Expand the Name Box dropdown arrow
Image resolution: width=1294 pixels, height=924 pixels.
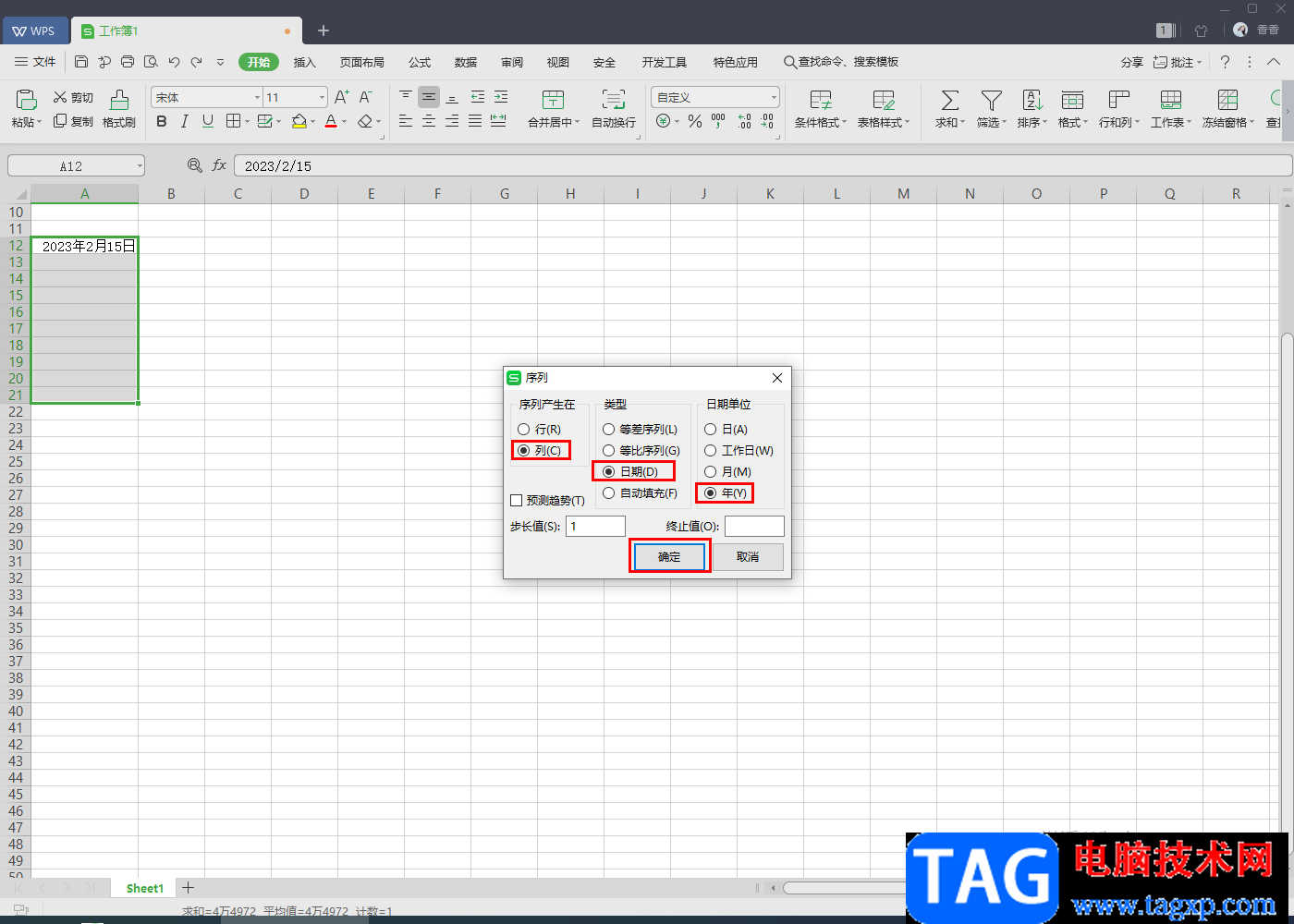point(140,166)
